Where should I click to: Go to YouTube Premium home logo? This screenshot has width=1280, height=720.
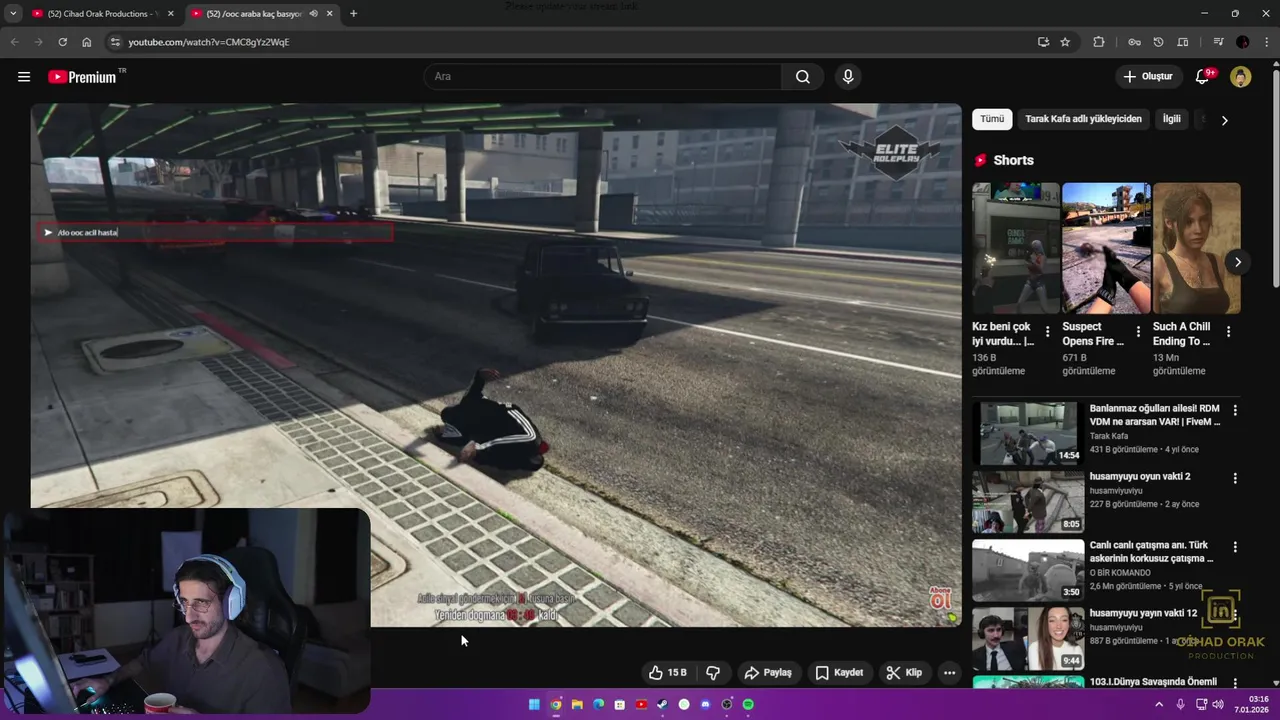(82, 77)
